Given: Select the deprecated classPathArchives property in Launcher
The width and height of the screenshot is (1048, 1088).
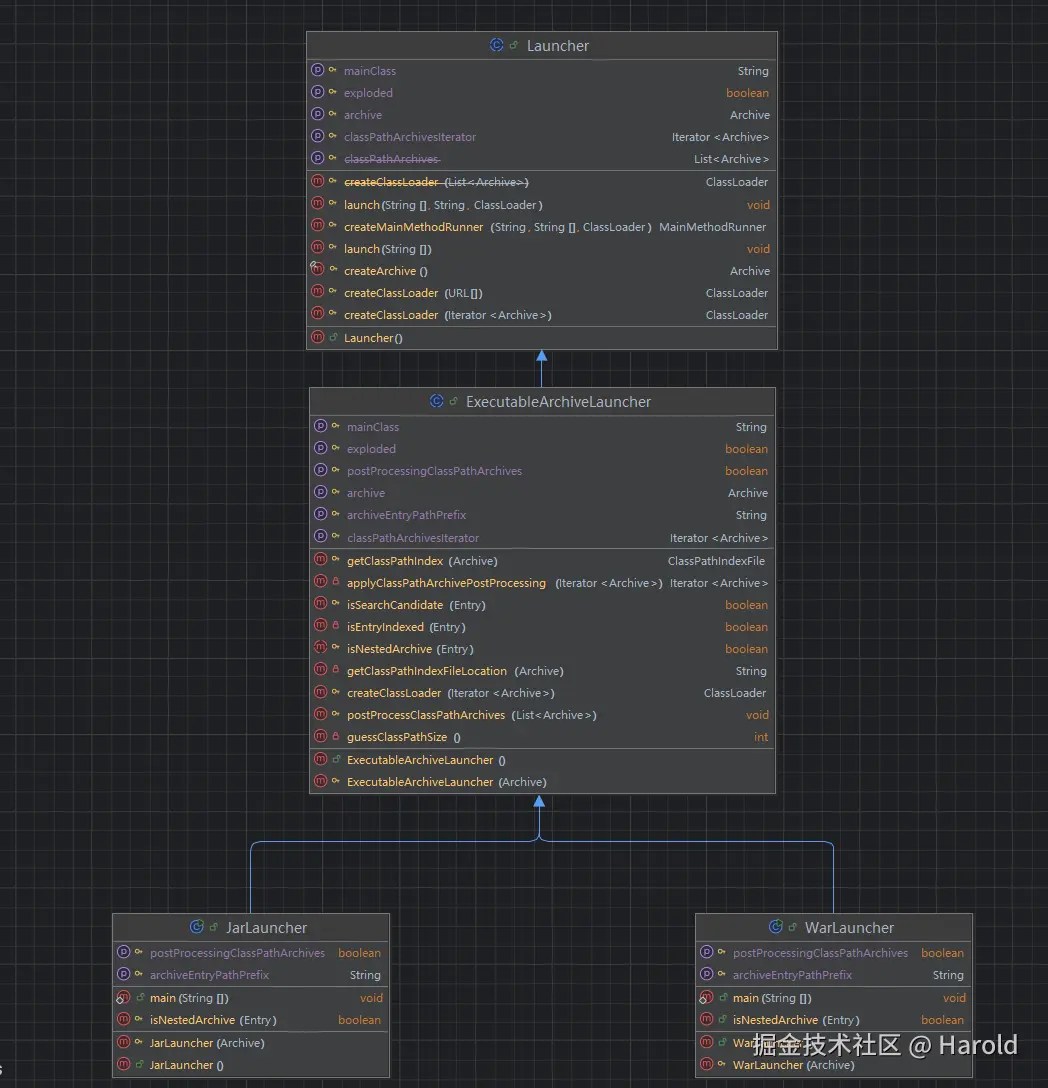Looking at the screenshot, I should click(x=391, y=159).
